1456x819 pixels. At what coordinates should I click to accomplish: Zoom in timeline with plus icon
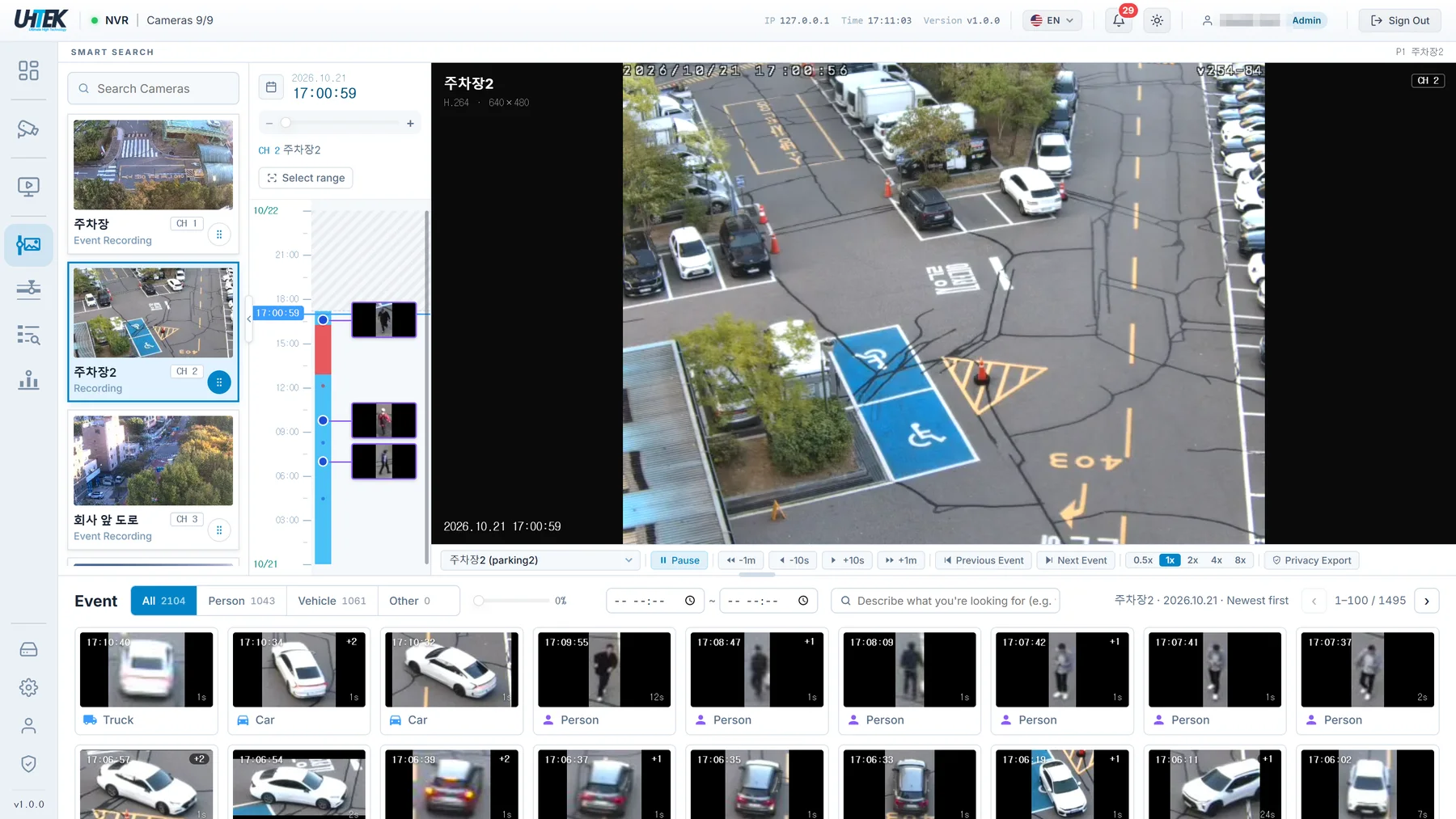click(410, 123)
